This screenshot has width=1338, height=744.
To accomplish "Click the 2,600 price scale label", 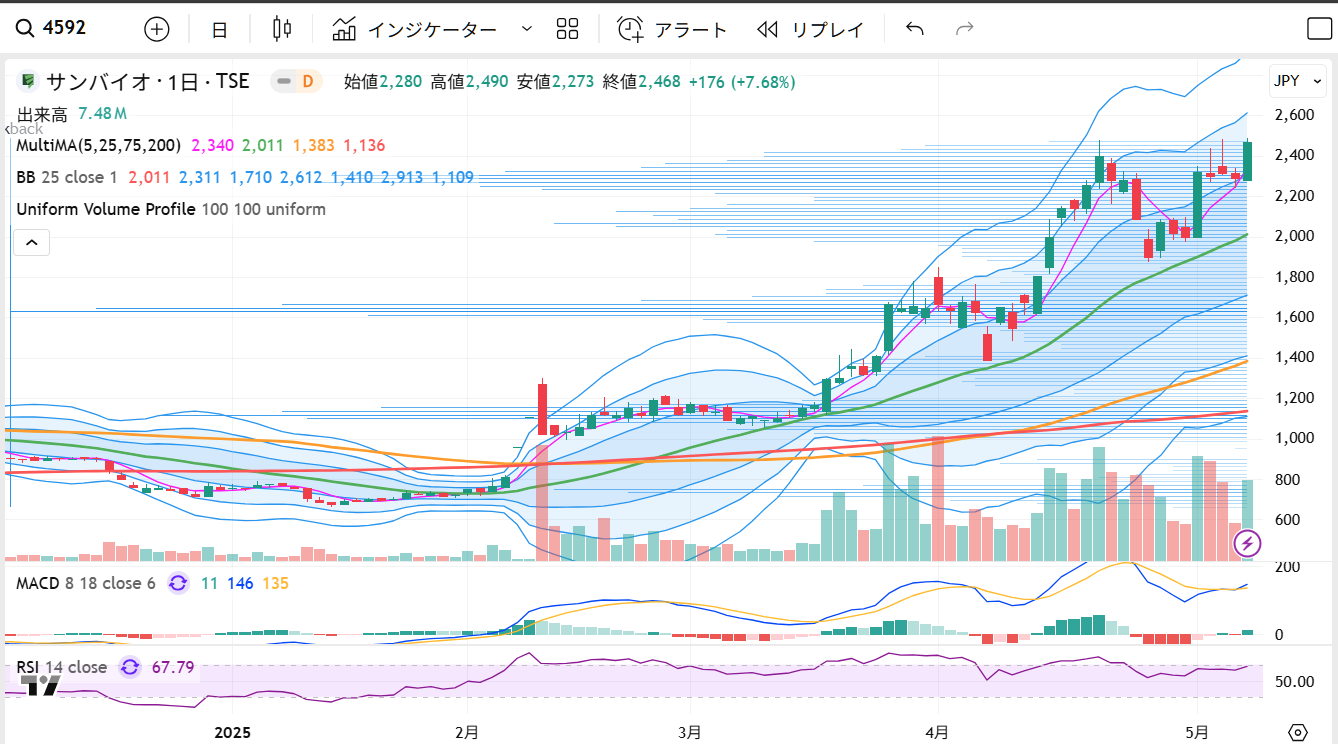I will point(1294,115).
